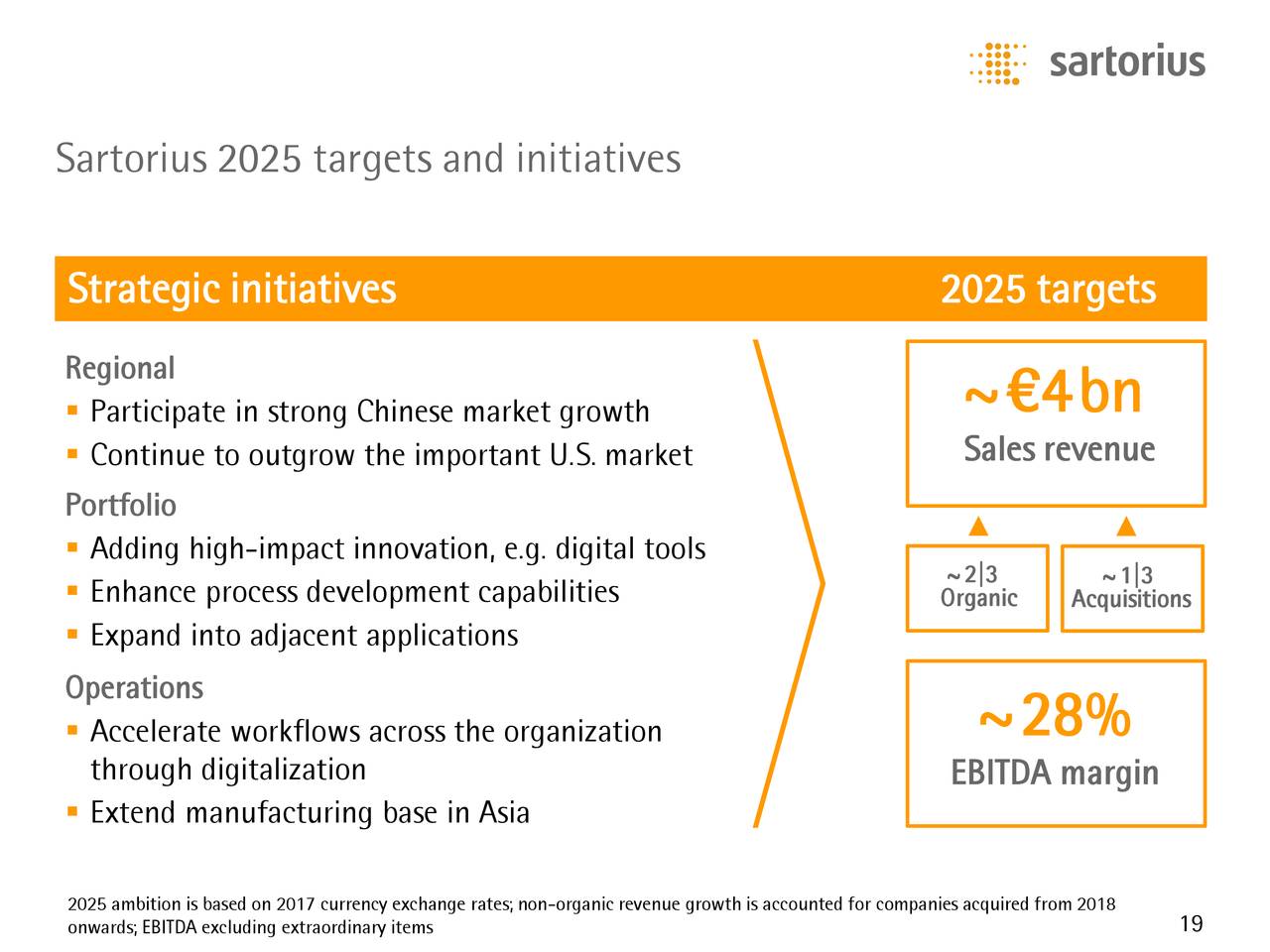The image size is (1270, 952).
Task: Click 'Adding high-impact innovation, e.g. digital tools'
Action: click(x=398, y=548)
